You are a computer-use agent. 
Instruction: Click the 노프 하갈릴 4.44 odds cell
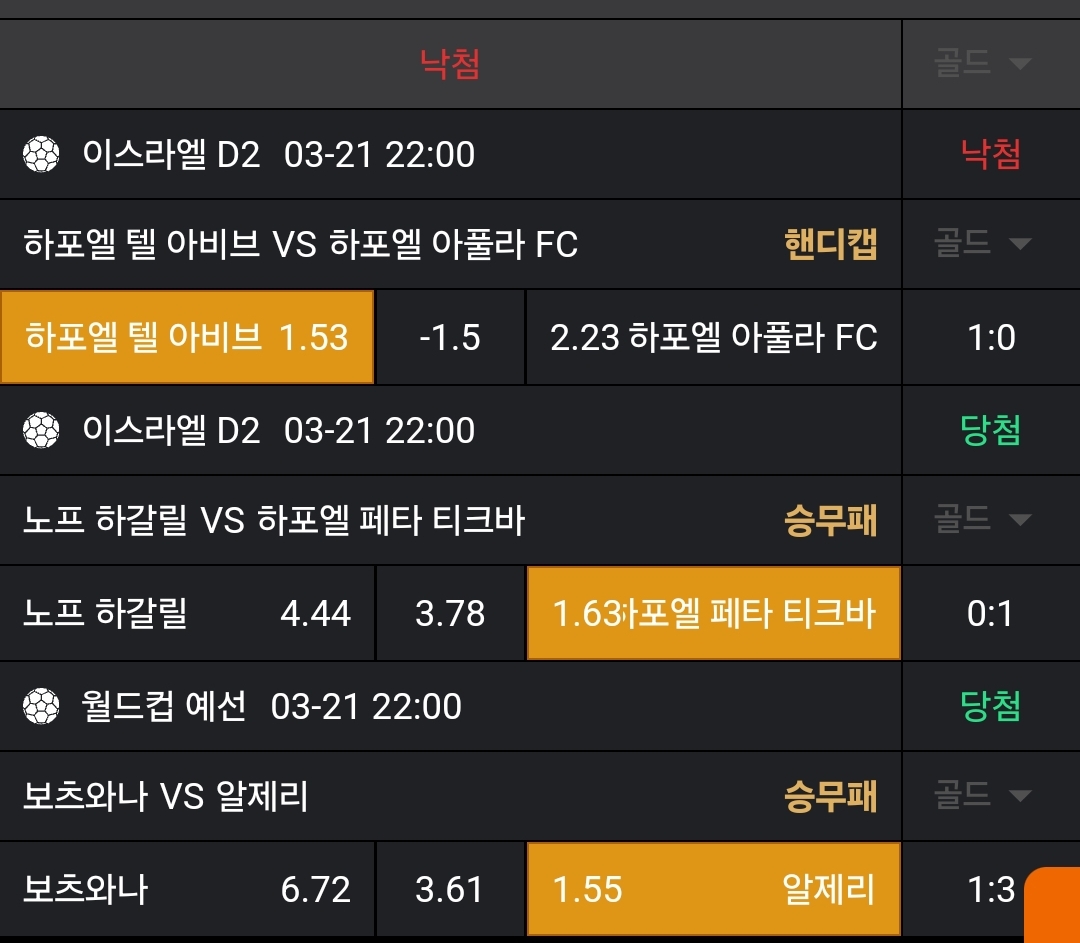[187, 613]
